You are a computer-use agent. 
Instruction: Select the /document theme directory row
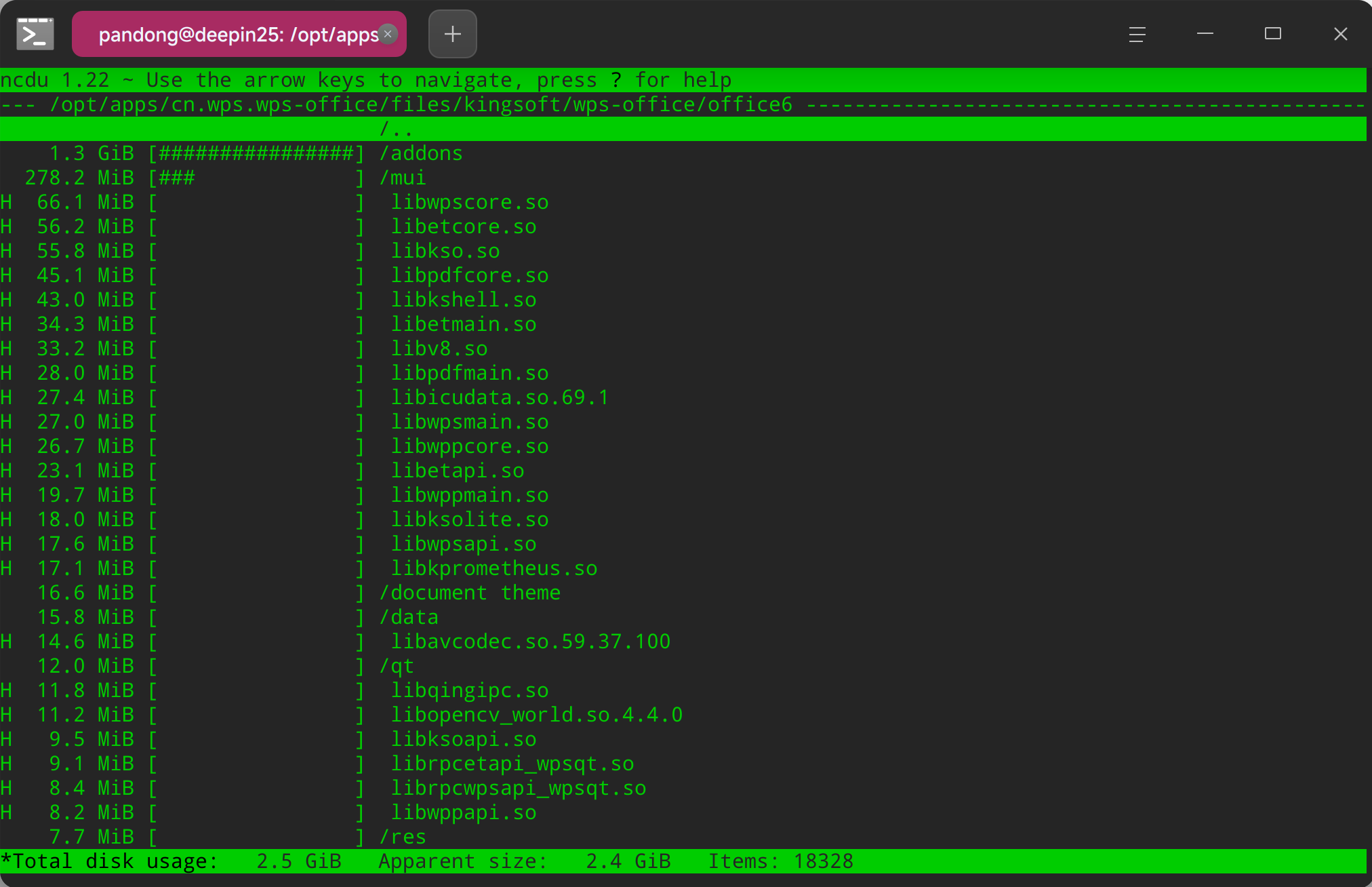(683, 593)
